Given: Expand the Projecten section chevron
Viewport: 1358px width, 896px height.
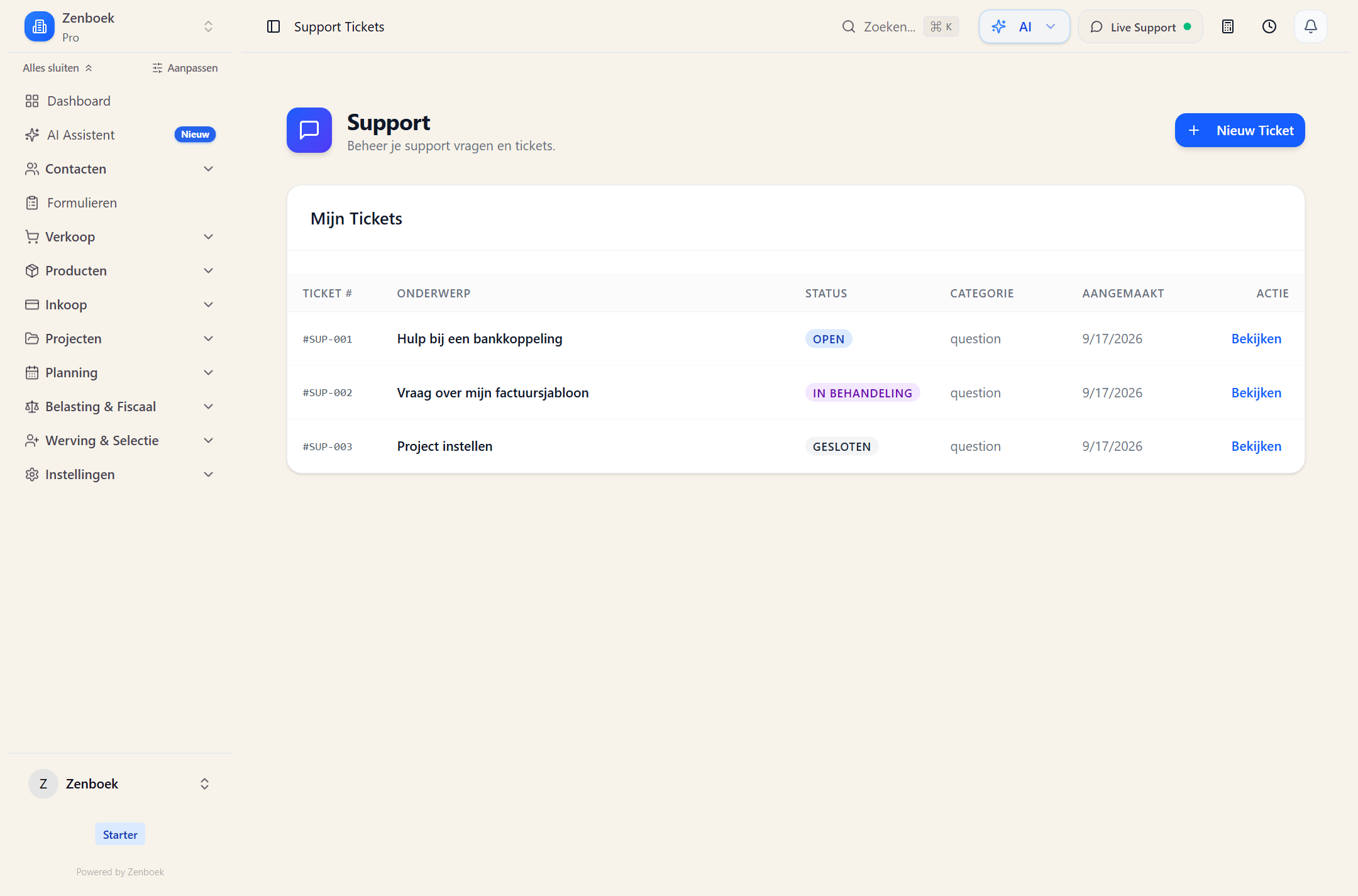Looking at the screenshot, I should (209, 339).
